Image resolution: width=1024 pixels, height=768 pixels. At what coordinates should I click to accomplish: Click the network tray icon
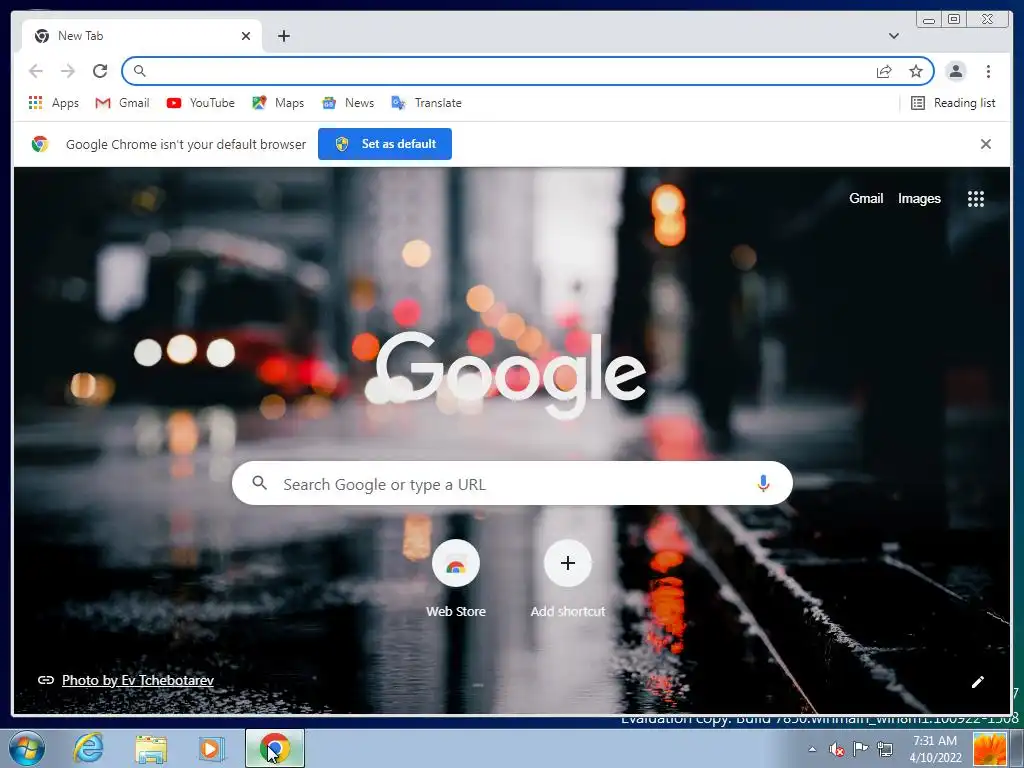tap(885, 748)
